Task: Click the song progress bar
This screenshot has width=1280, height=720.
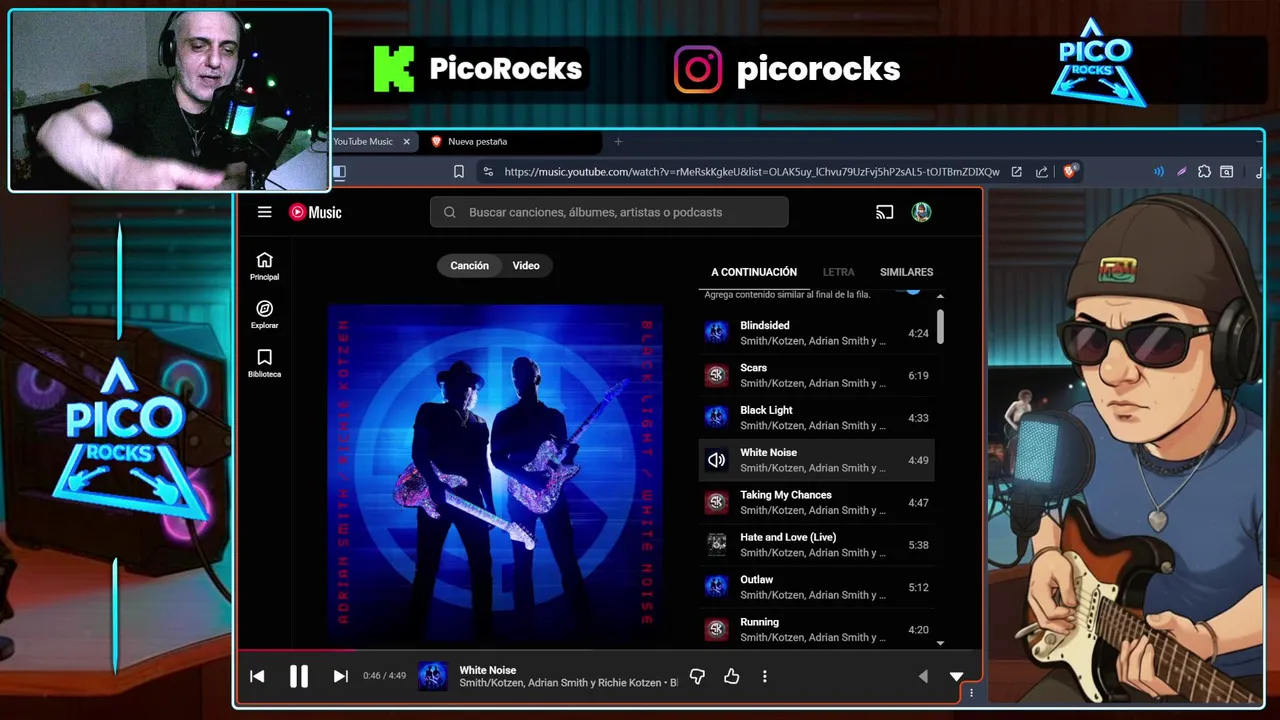Action: (x=610, y=651)
